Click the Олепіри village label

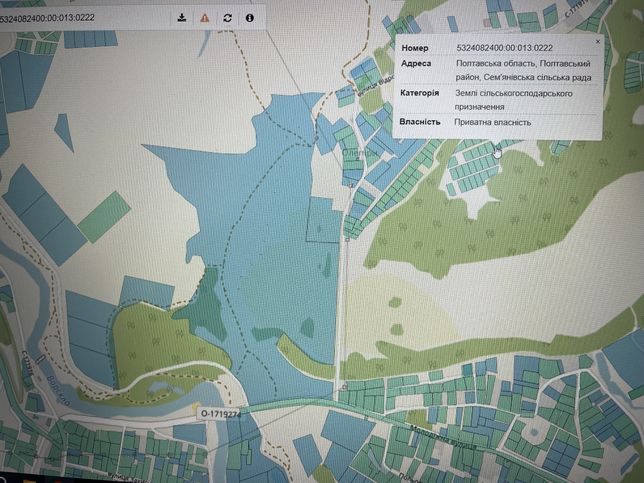(359, 153)
